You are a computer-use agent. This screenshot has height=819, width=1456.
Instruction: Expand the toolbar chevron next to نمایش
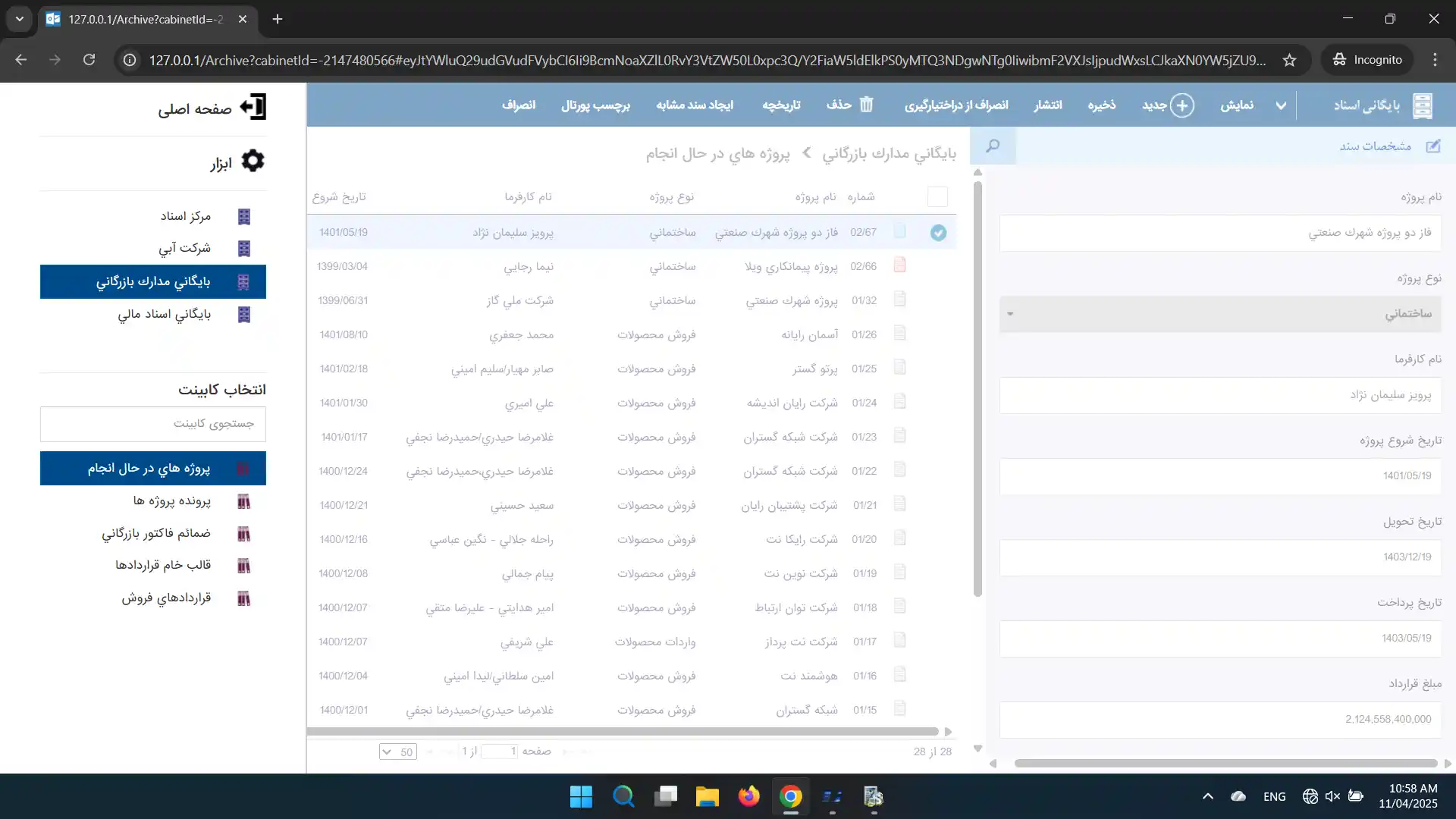[1281, 105]
